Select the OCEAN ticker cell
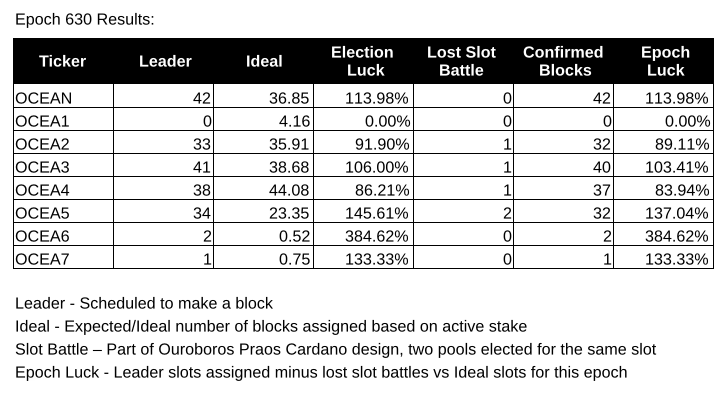 click(63, 96)
